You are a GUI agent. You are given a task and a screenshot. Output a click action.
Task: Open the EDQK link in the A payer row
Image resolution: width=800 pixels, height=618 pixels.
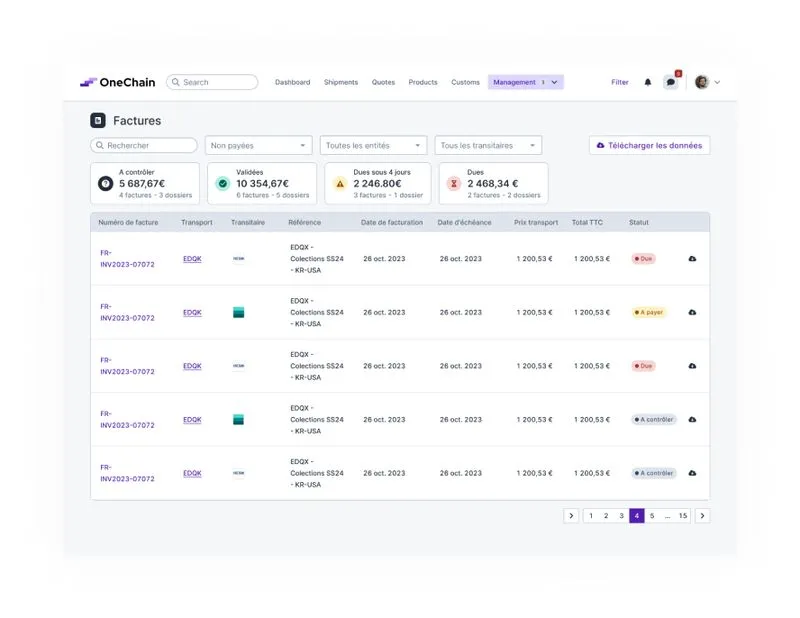[x=192, y=312]
